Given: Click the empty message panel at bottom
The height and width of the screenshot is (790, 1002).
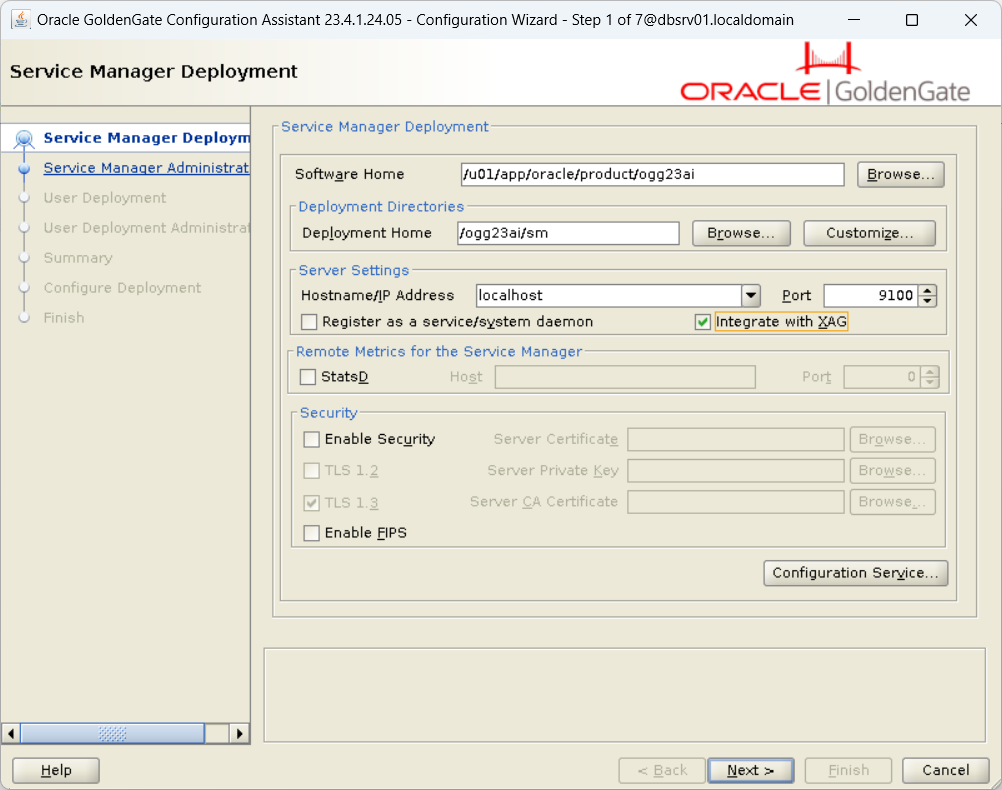Looking at the screenshot, I should (x=625, y=695).
